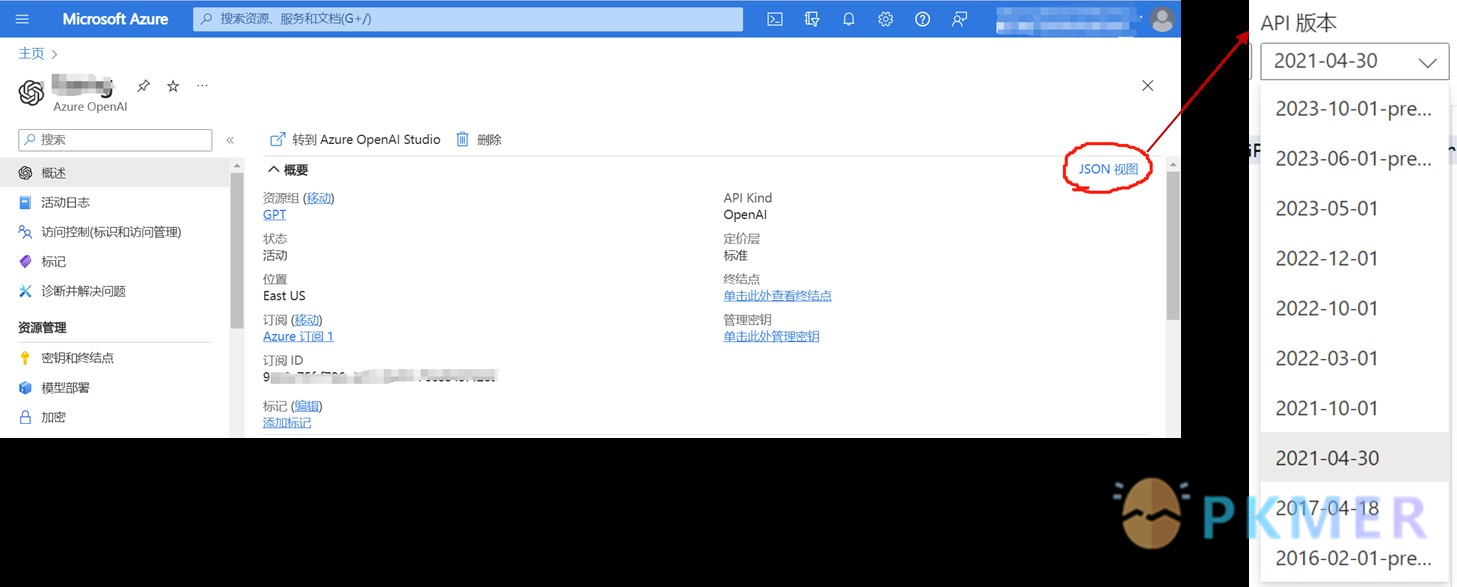The height and width of the screenshot is (587, 1457).
Task: Choose API version 2023-05-01
Action: pyautogui.click(x=1354, y=208)
